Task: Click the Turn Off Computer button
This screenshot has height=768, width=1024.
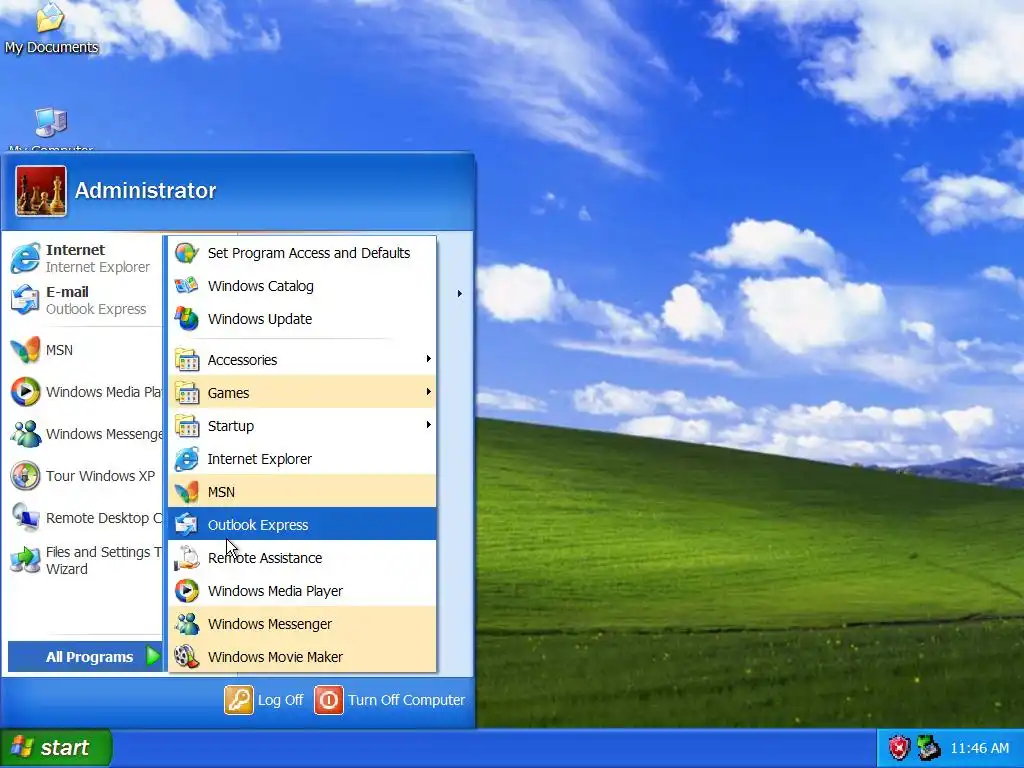Action: [390, 700]
